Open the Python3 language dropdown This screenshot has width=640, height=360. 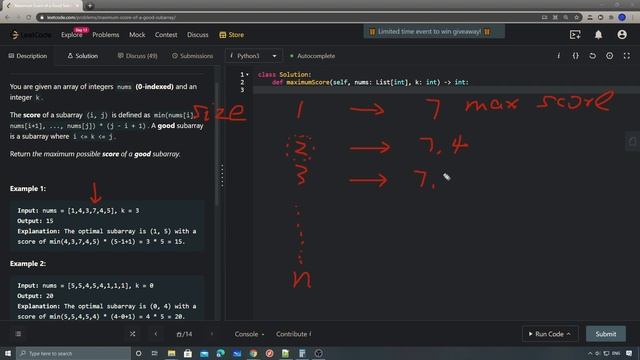253,56
